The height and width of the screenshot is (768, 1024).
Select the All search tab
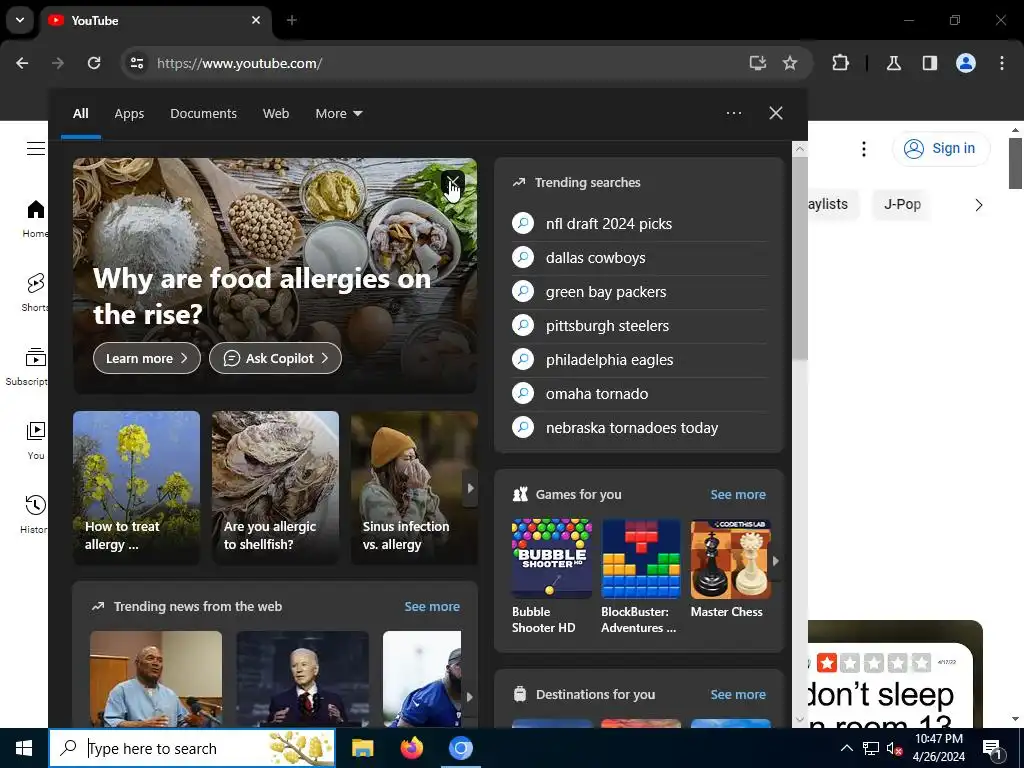click(x=81, y=114)
